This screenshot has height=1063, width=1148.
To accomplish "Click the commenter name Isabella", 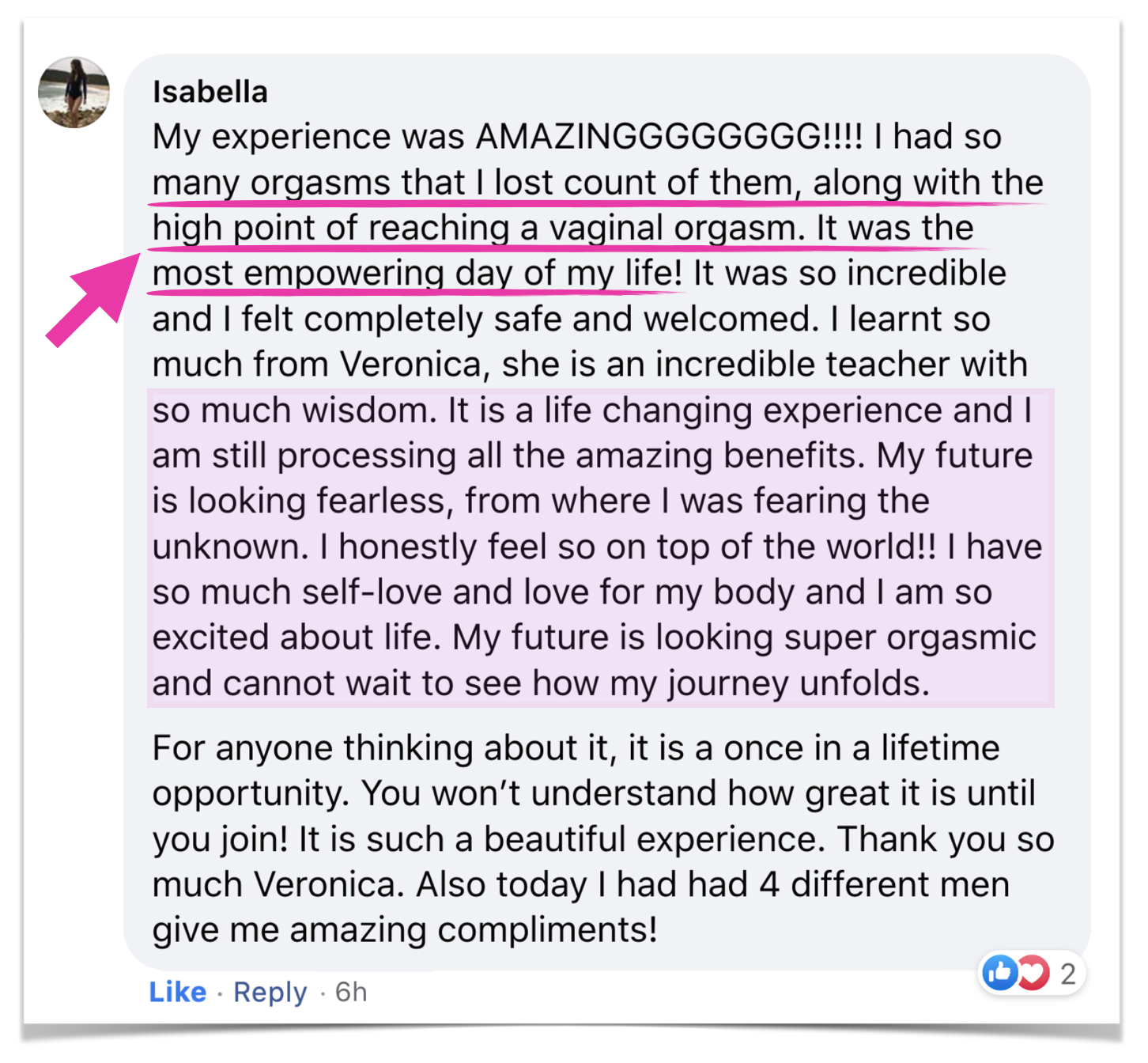I will (210, 92).
